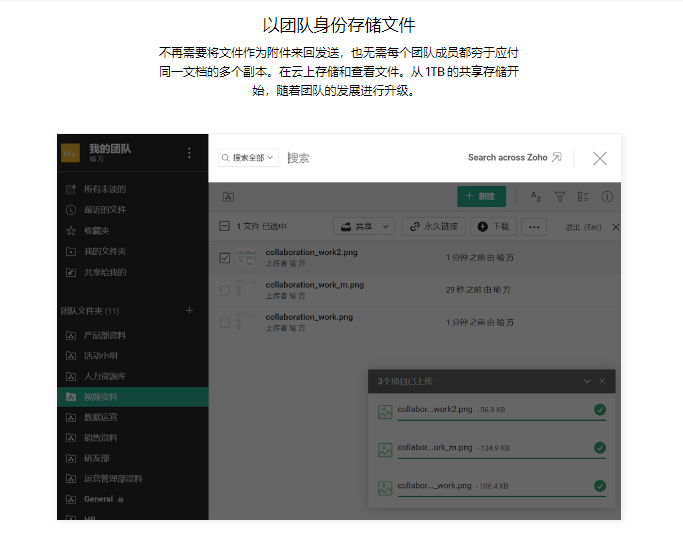Open the info details icon
The height and width of the screenshot is (543, 683).
tap(607, 197)
